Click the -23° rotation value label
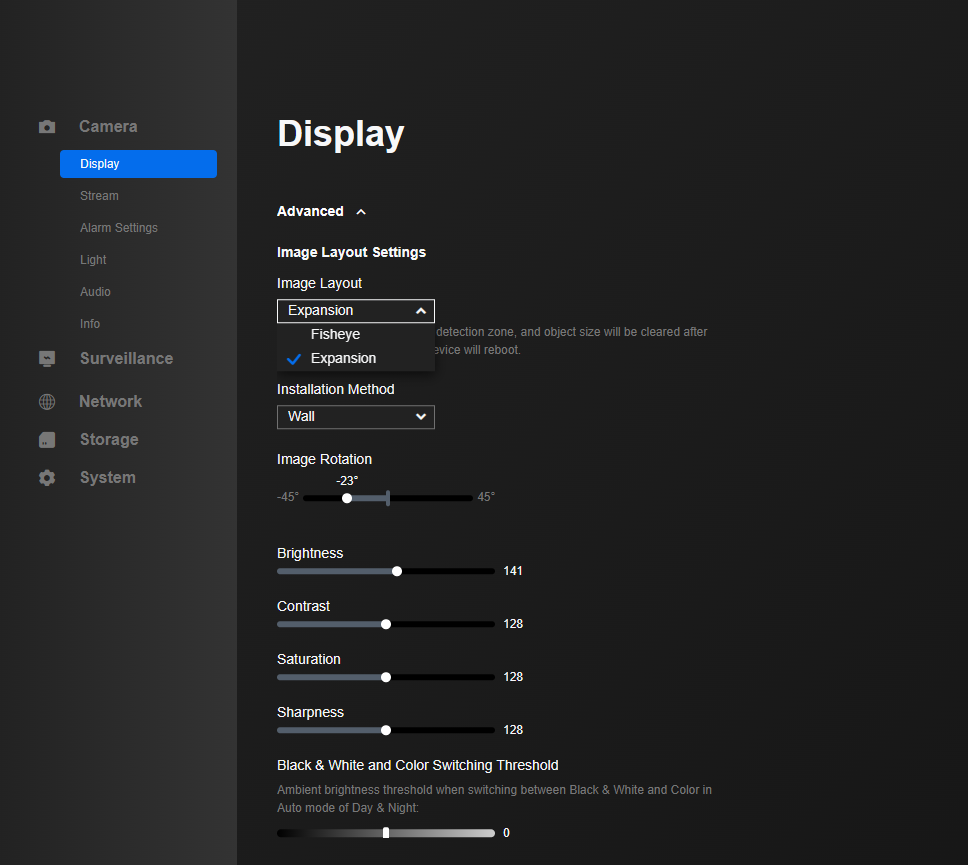This screenshot has width=968, height=865. coord(347,480)
